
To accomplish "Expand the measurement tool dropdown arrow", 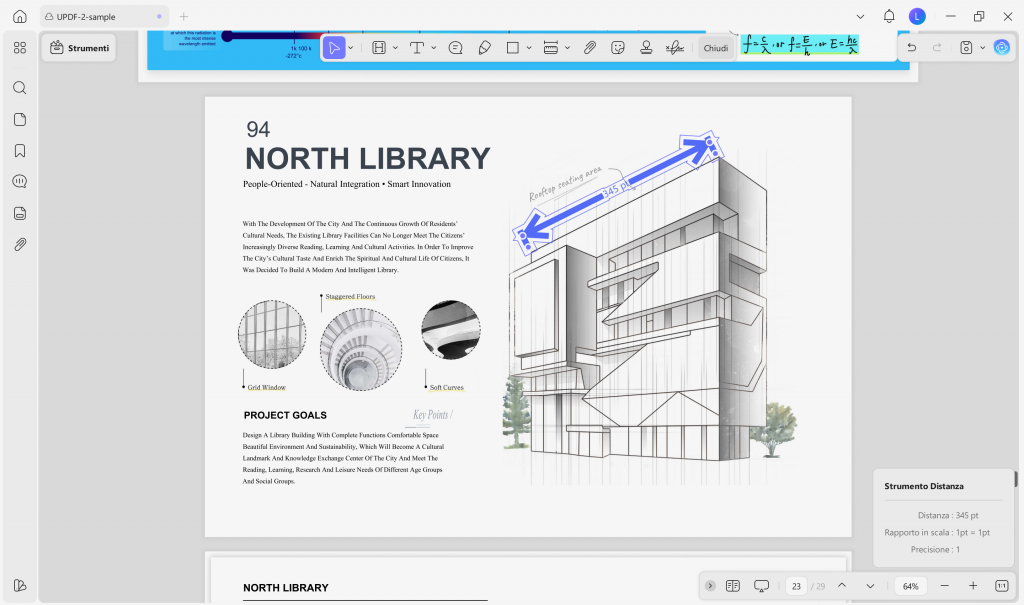I will 568,48.
